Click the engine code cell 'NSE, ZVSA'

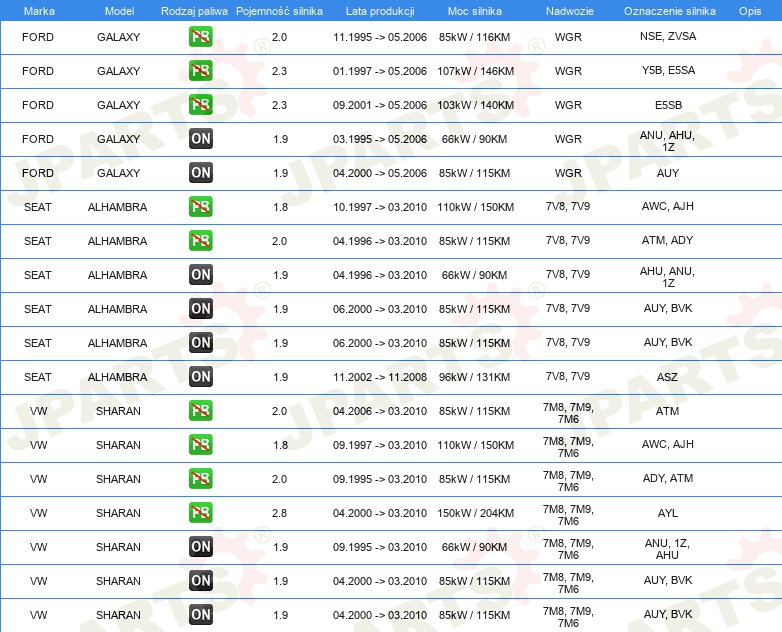click(x=668, y=36)
